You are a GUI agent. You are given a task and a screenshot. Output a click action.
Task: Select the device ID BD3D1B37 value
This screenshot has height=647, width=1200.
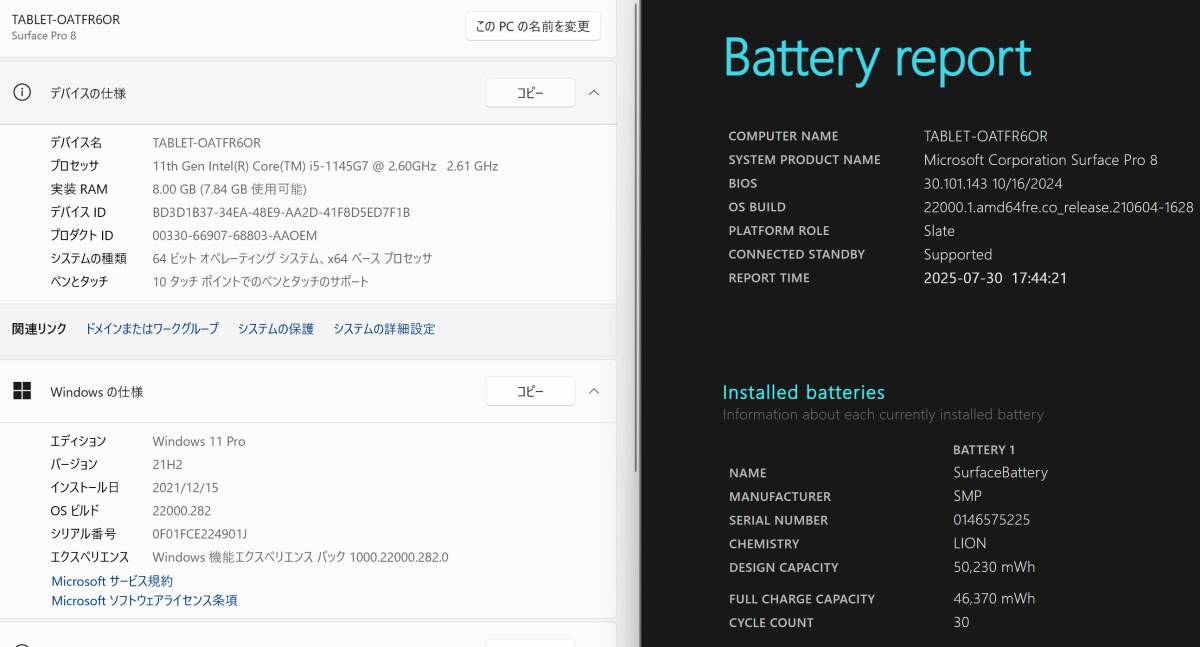[x=281, y=212]
